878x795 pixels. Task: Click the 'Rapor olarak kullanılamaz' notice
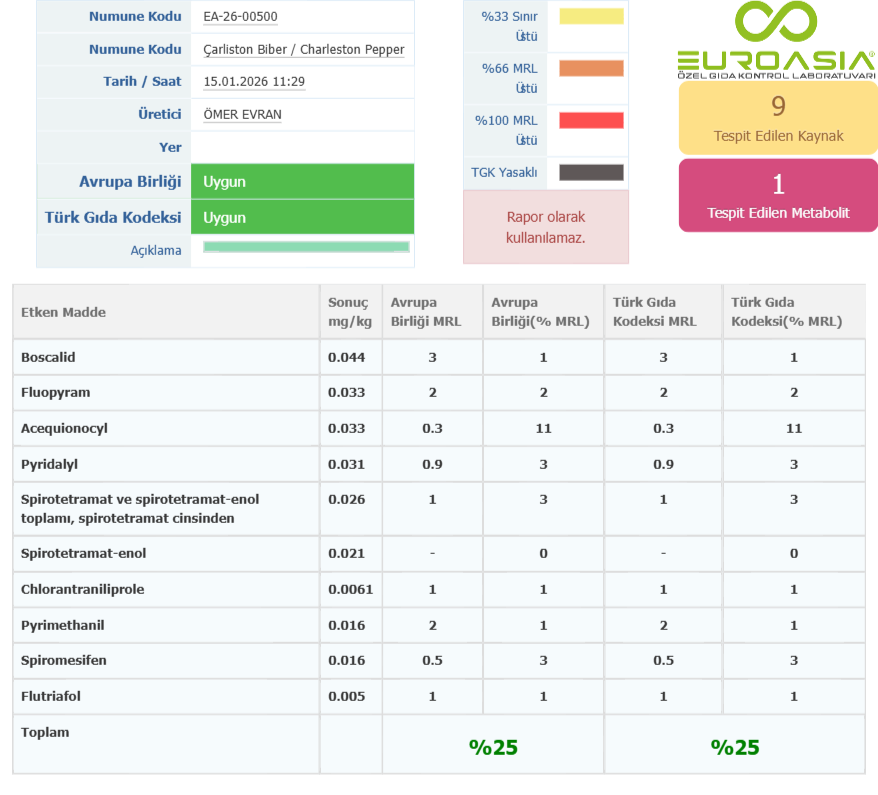pos(545,227)
